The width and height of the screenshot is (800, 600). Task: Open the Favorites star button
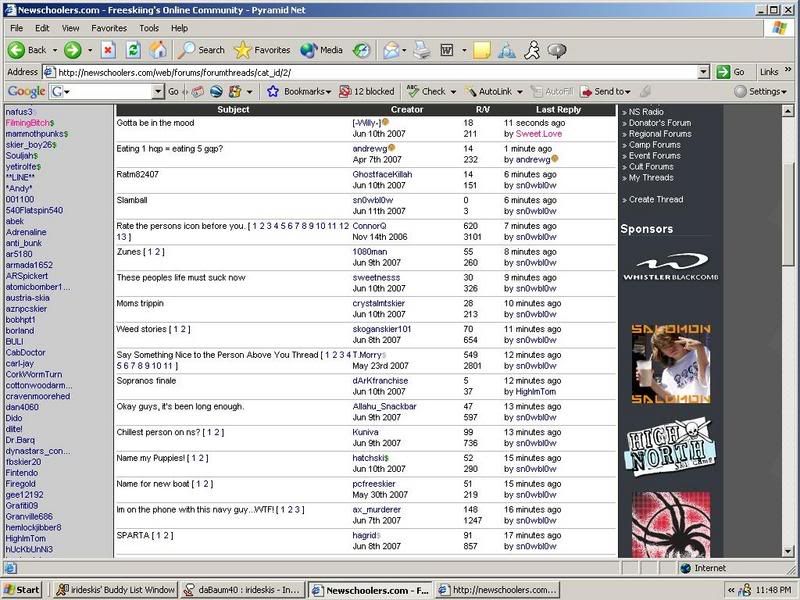coord(262,49)
